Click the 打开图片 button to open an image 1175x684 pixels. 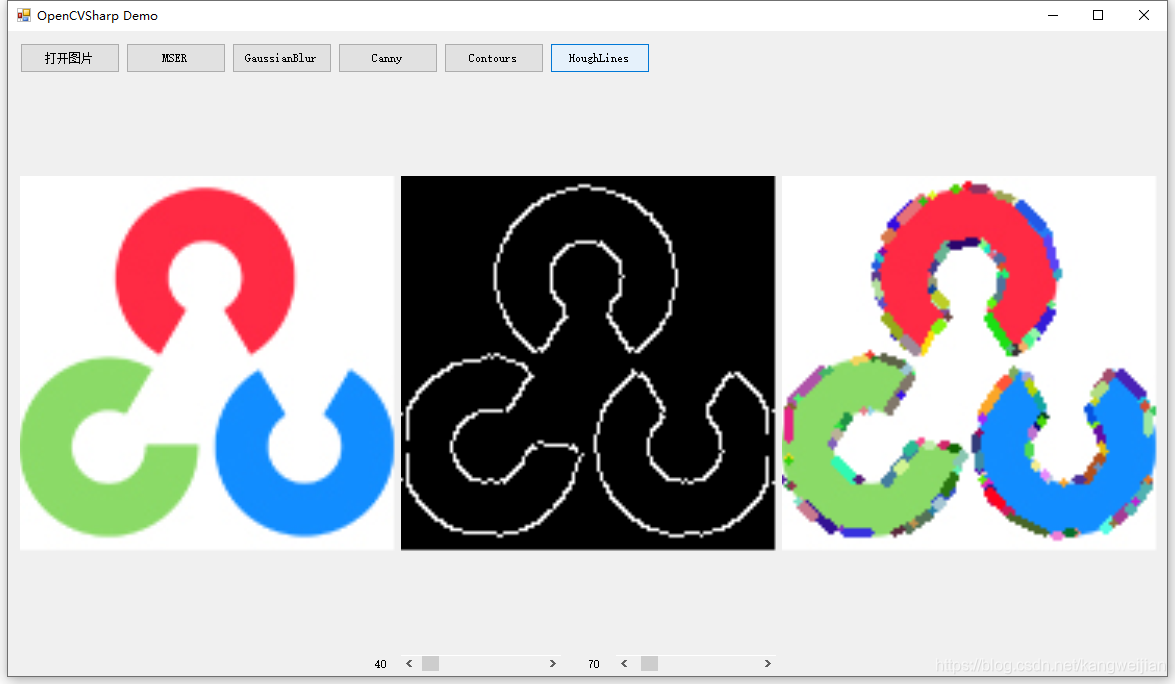coord(69,57)
